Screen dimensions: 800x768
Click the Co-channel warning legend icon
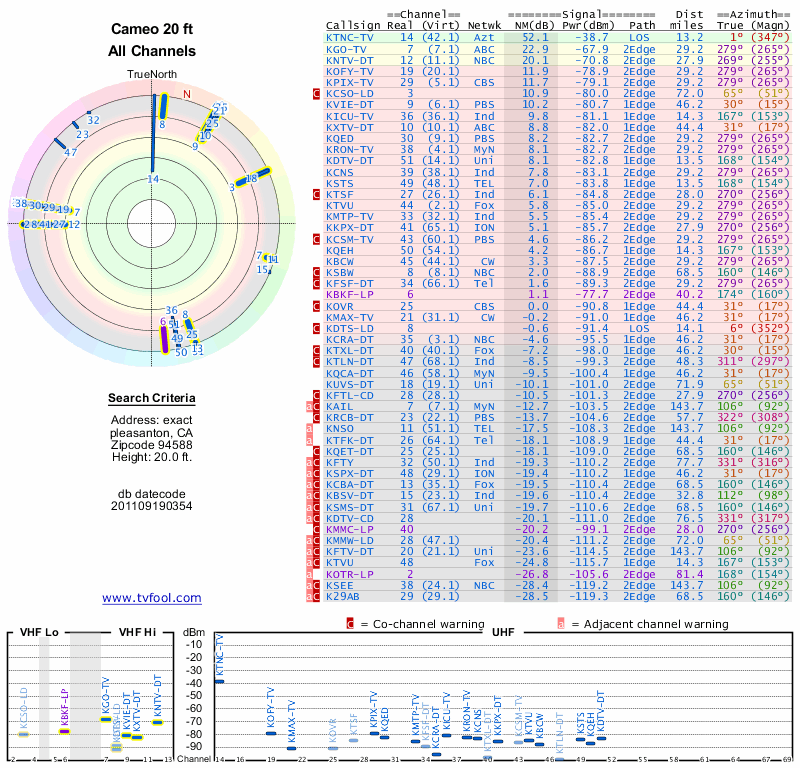coord(350,622)
